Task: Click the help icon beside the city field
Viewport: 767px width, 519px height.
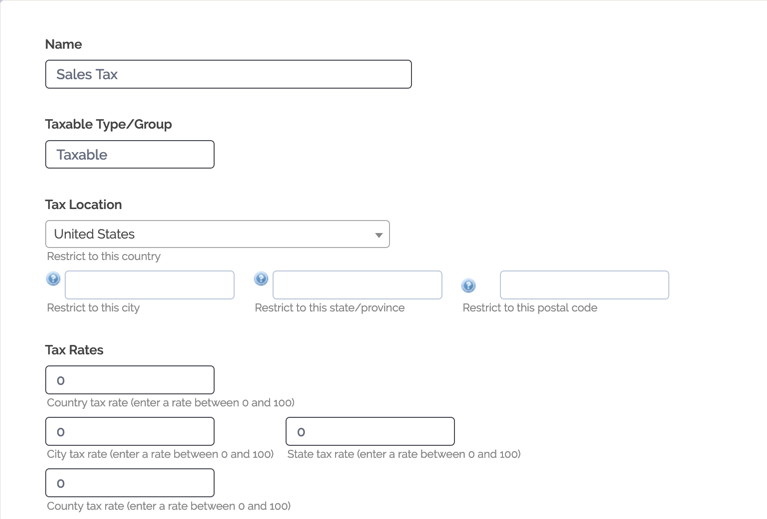Action: click(x=53, y=279)
